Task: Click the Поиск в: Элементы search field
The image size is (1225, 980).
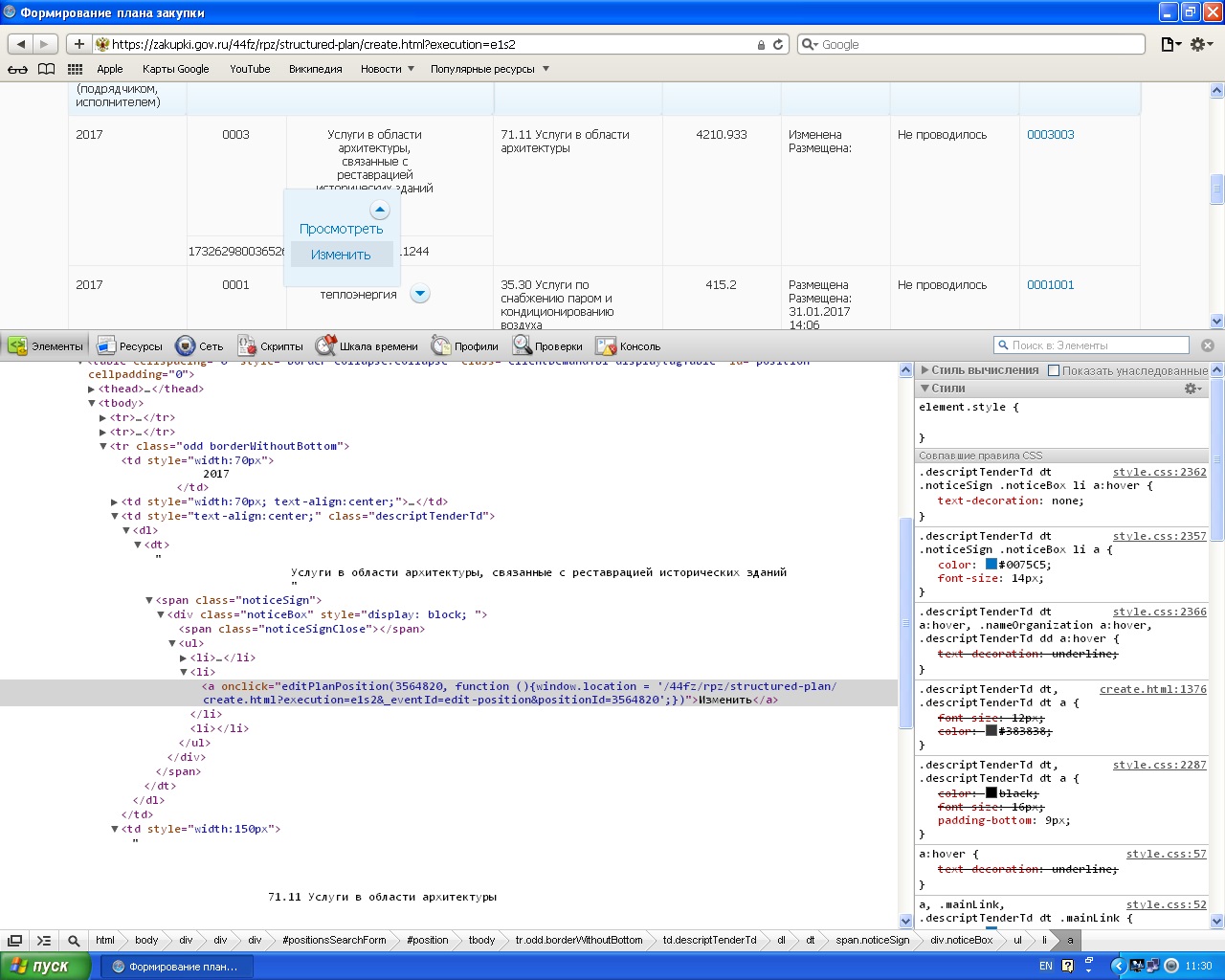Action: pyautogui.click(x=1098, y=345)
